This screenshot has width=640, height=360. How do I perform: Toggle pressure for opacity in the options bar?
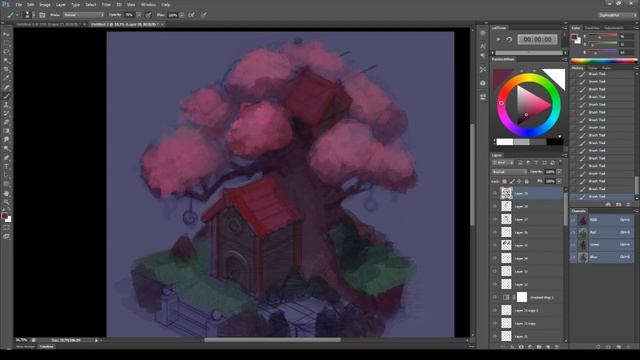pyautogui.click(x=148, y=15)
